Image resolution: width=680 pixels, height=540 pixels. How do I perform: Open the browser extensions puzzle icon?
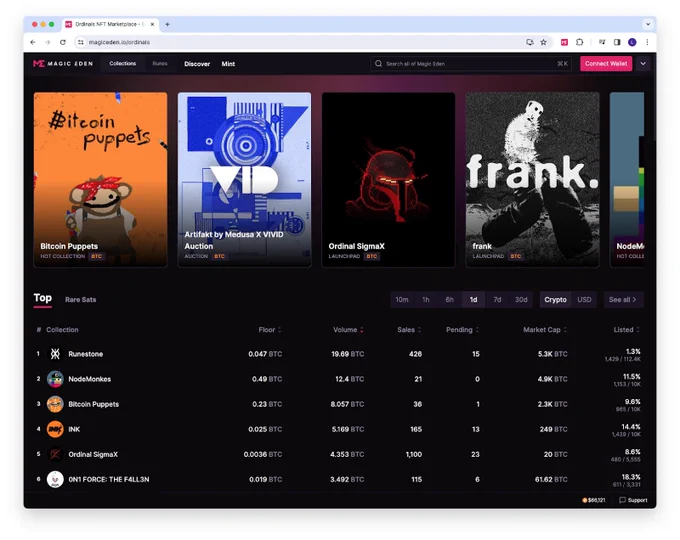pos(580,42)
